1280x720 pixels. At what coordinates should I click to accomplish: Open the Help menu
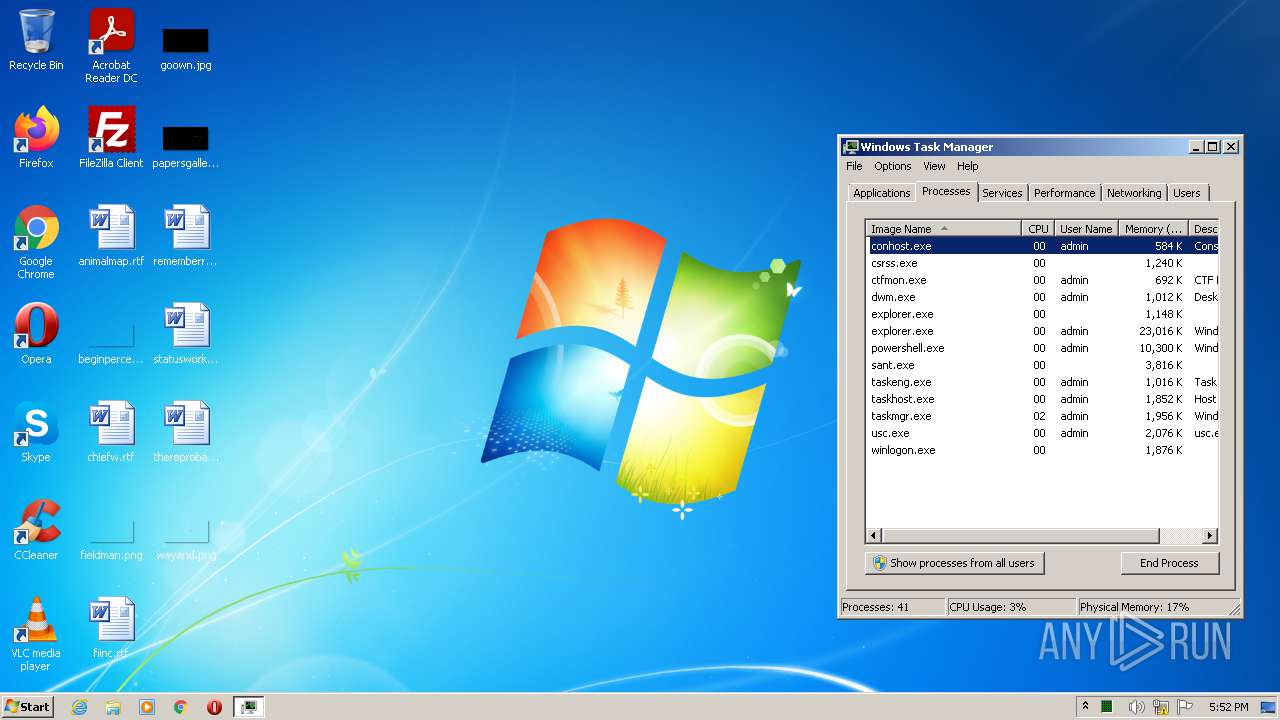(967, 166)
